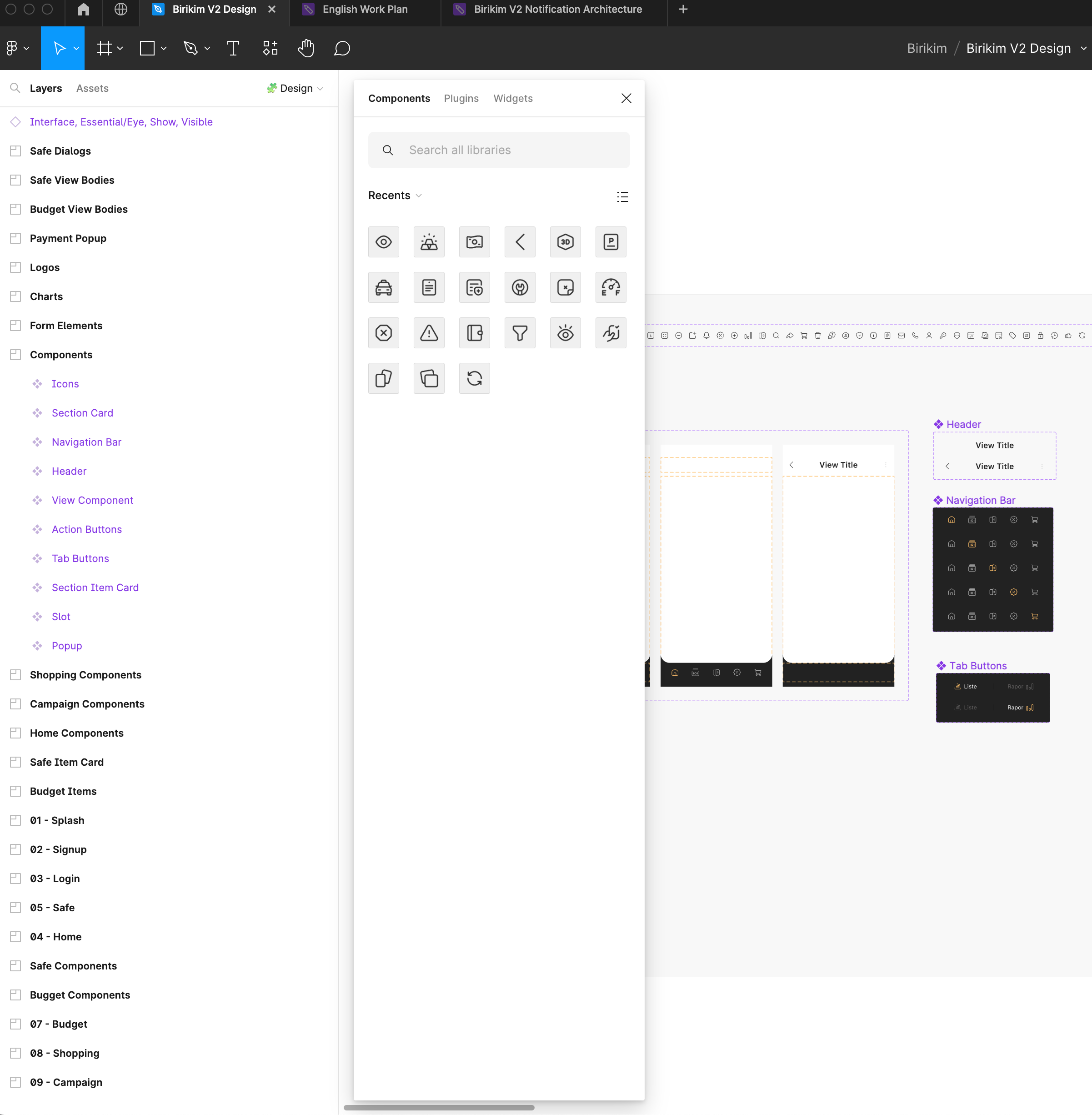
Task: Insert the wallet icon component
Action: pos(474,333)
